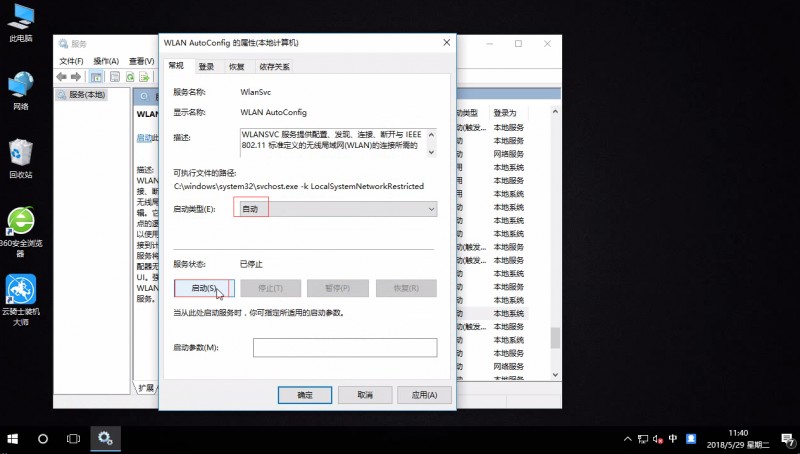Open the Windows Start menu
Viewport: 800px width, 454px height.
point(12,439)
